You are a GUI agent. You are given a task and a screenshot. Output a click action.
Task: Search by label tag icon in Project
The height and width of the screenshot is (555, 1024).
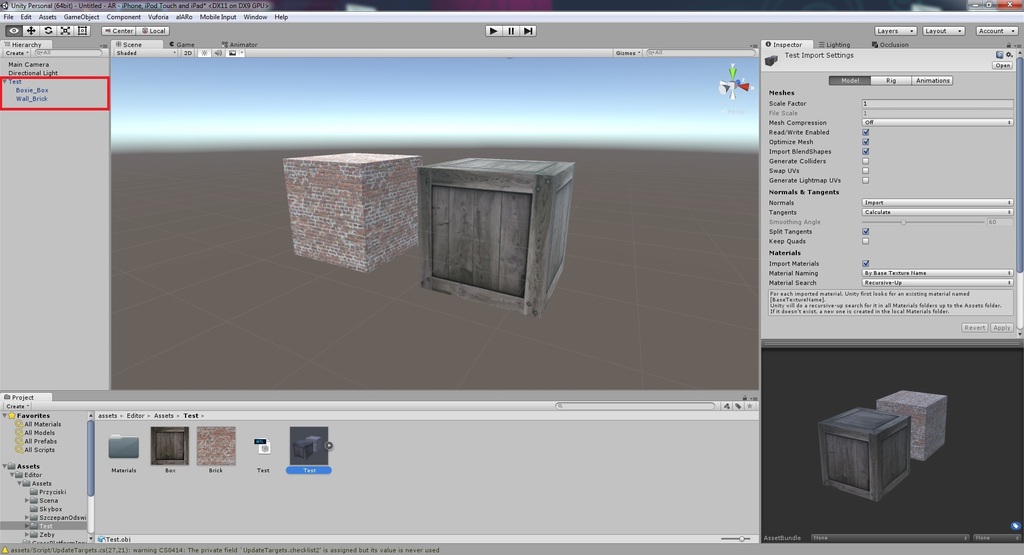(738, 406)
